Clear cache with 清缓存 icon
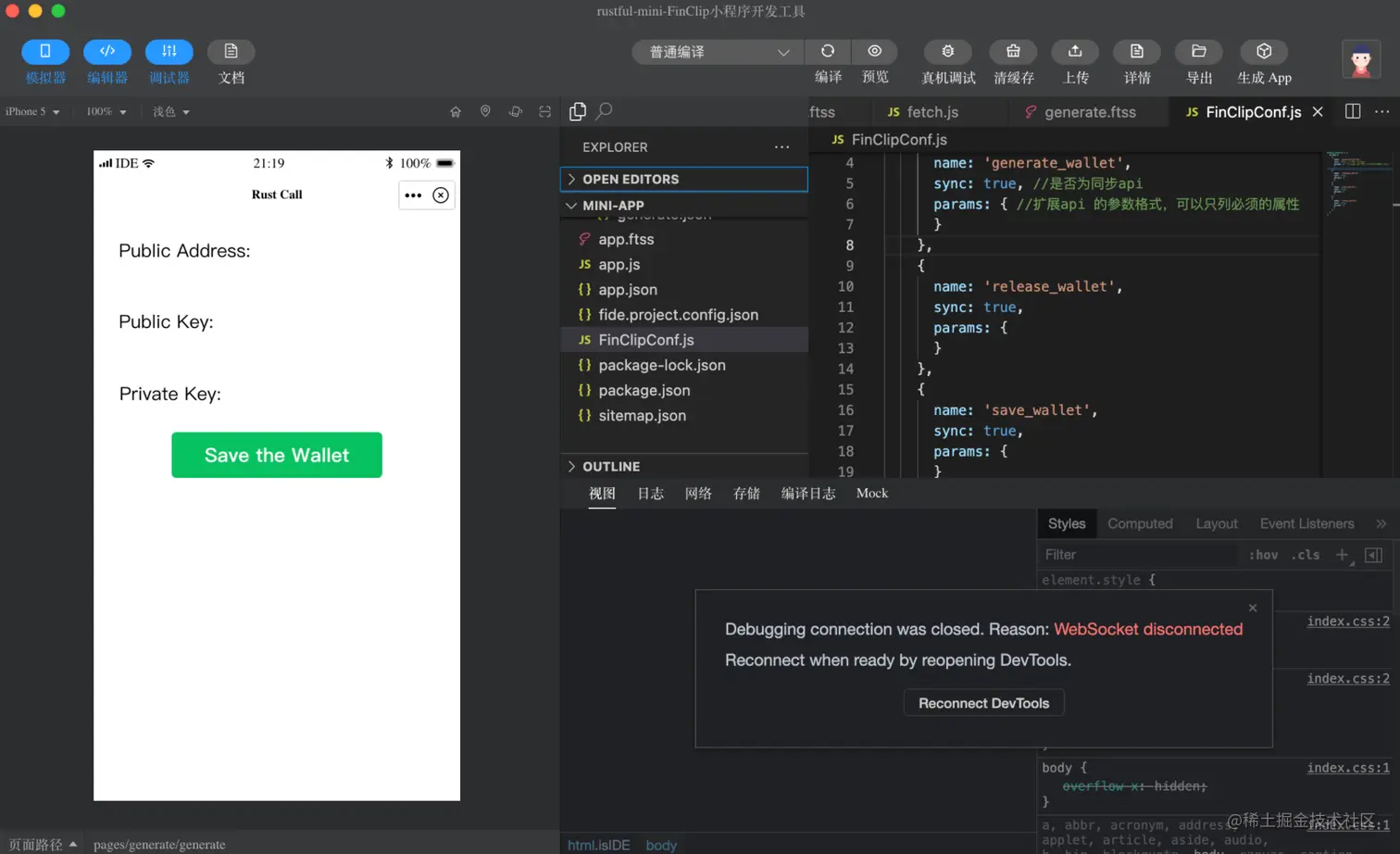 click(x=1013, y=52)
